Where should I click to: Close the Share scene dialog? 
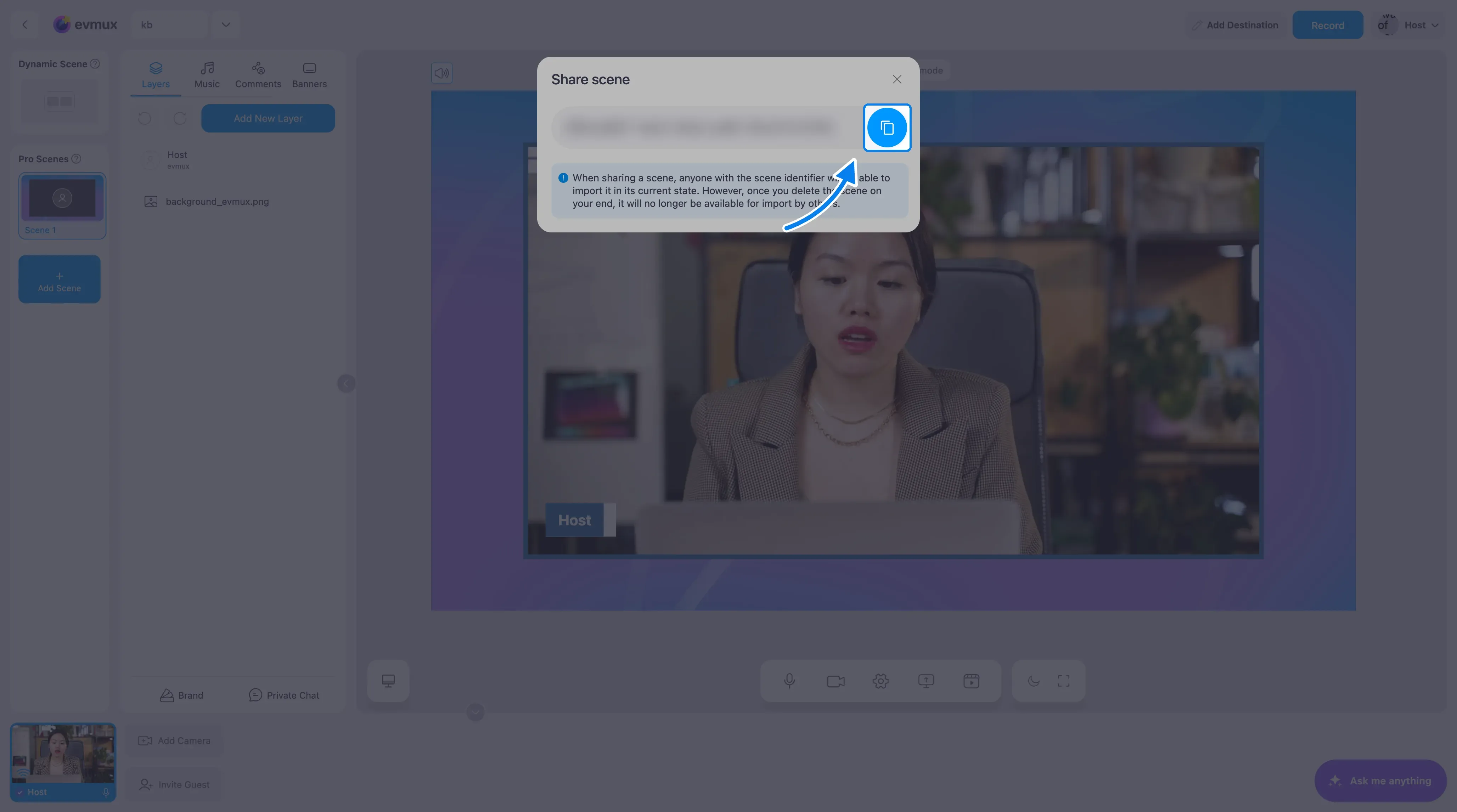coord(897,79)
